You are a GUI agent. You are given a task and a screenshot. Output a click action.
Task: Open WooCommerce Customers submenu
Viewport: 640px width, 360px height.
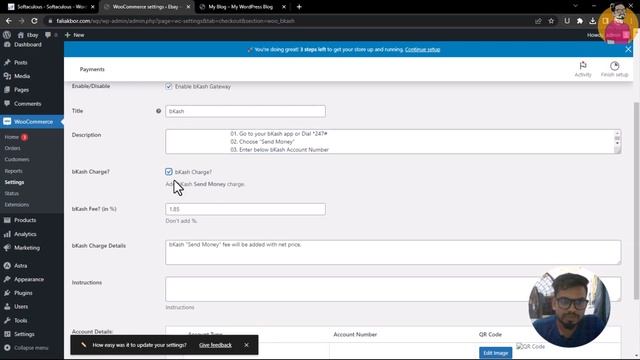coord(17,160)
